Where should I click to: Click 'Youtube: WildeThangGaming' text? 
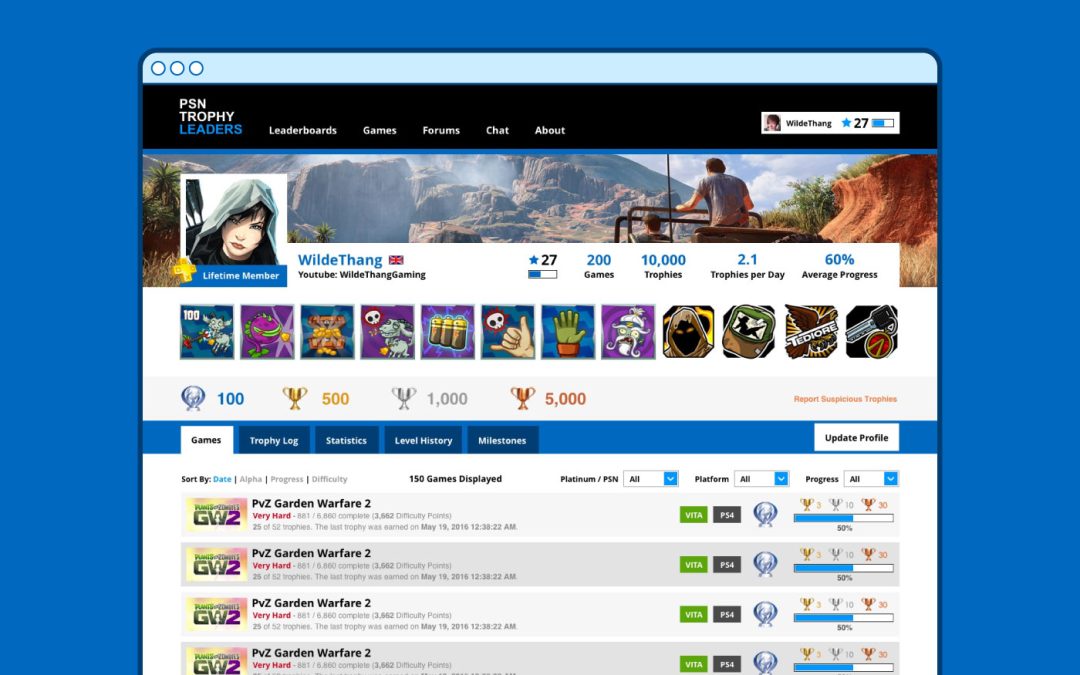(362, 274)
